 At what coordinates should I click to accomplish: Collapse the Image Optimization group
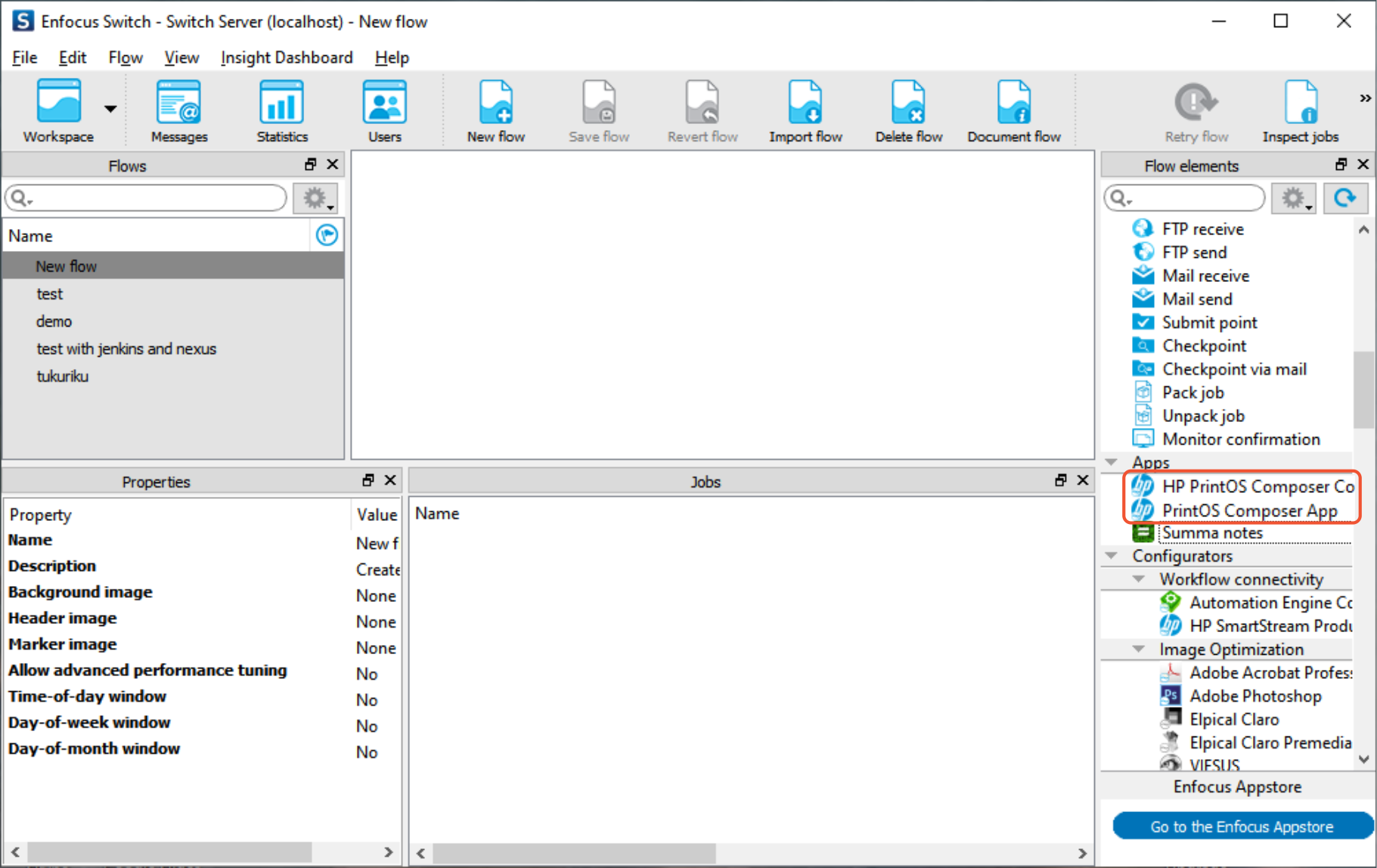1139,649
